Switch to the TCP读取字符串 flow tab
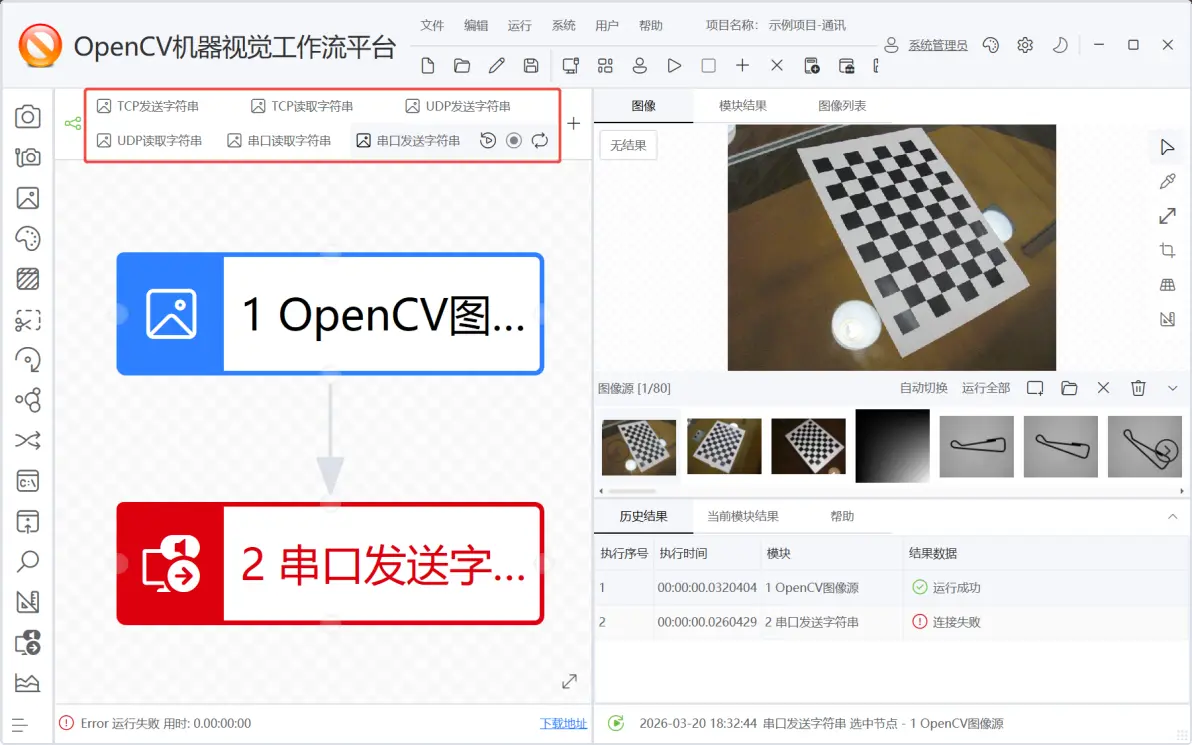Screen dimensions: 1192x745 coord(302,106)
